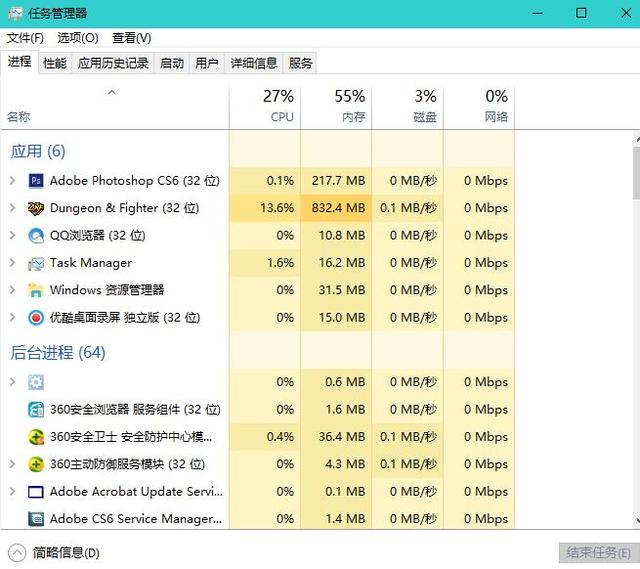Screen dimensions: 640x569
Task: Click the Adobe Photoshop CS6 process icon
Action: click(x=36, y=181)
